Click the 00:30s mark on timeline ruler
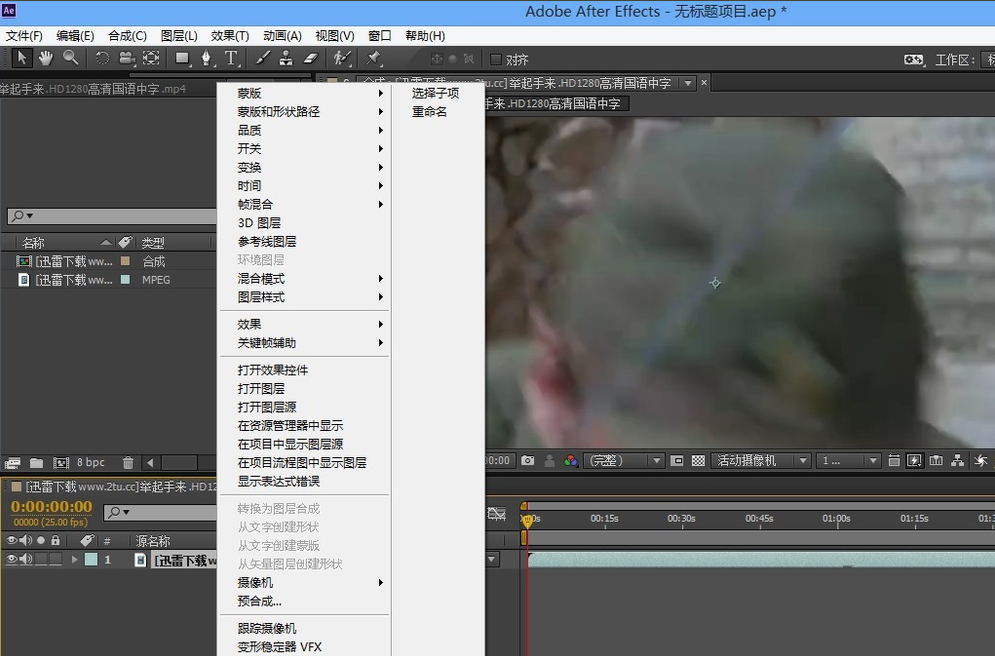Screen dimensions: 995x656 coord(681,519)
